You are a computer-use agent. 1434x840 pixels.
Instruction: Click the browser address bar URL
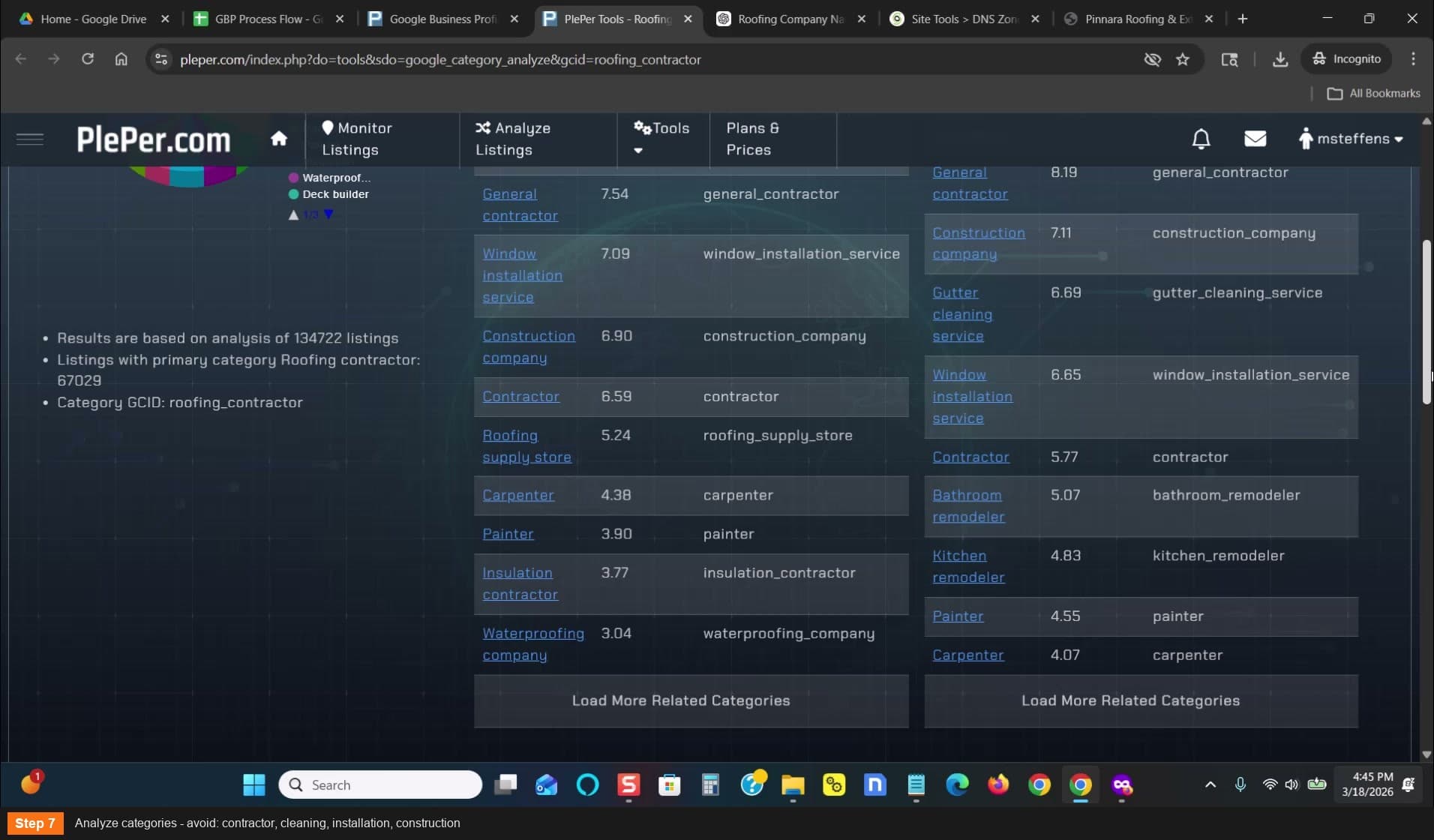point(440,59)
